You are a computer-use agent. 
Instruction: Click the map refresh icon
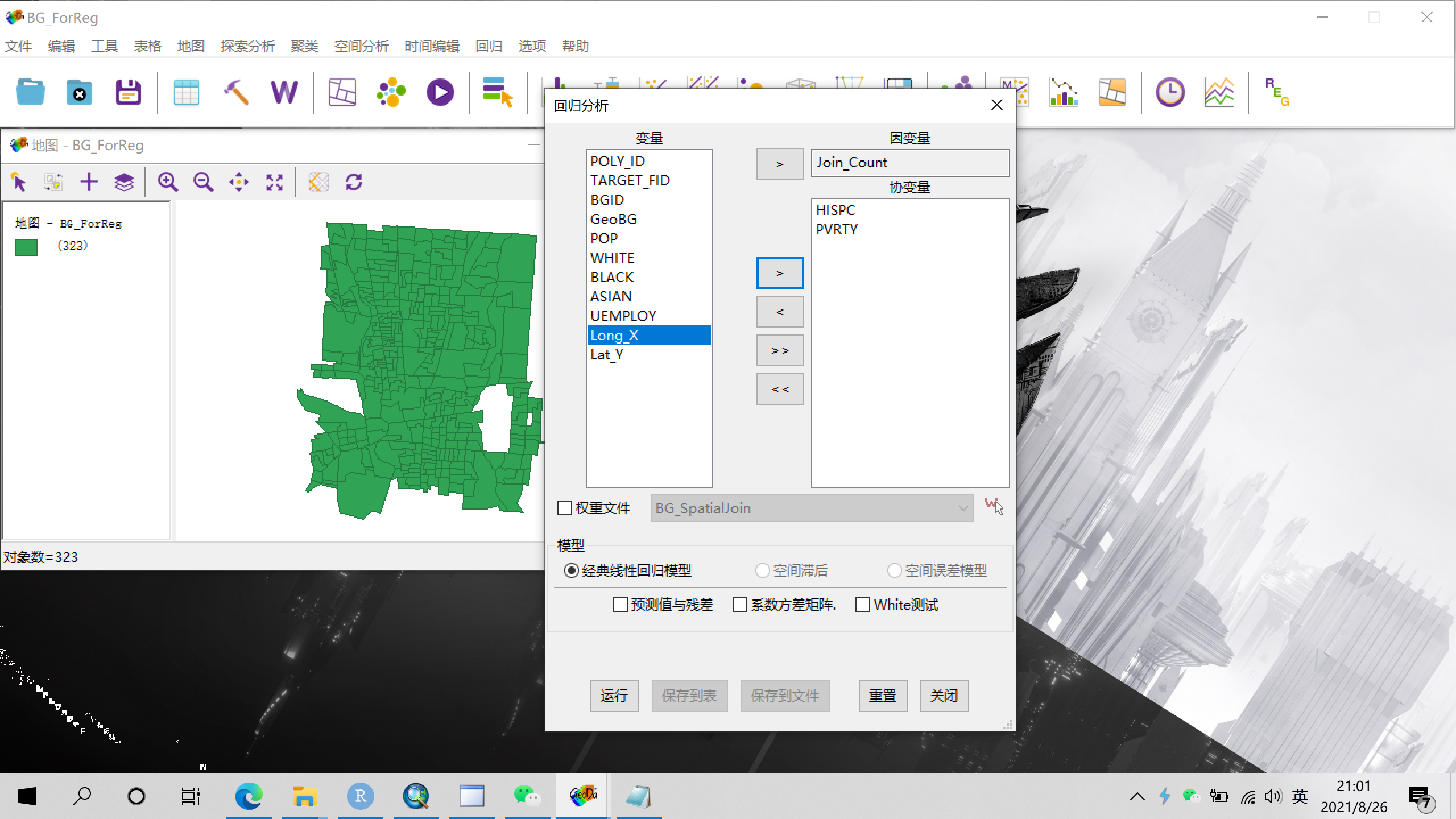pos(354,182)
